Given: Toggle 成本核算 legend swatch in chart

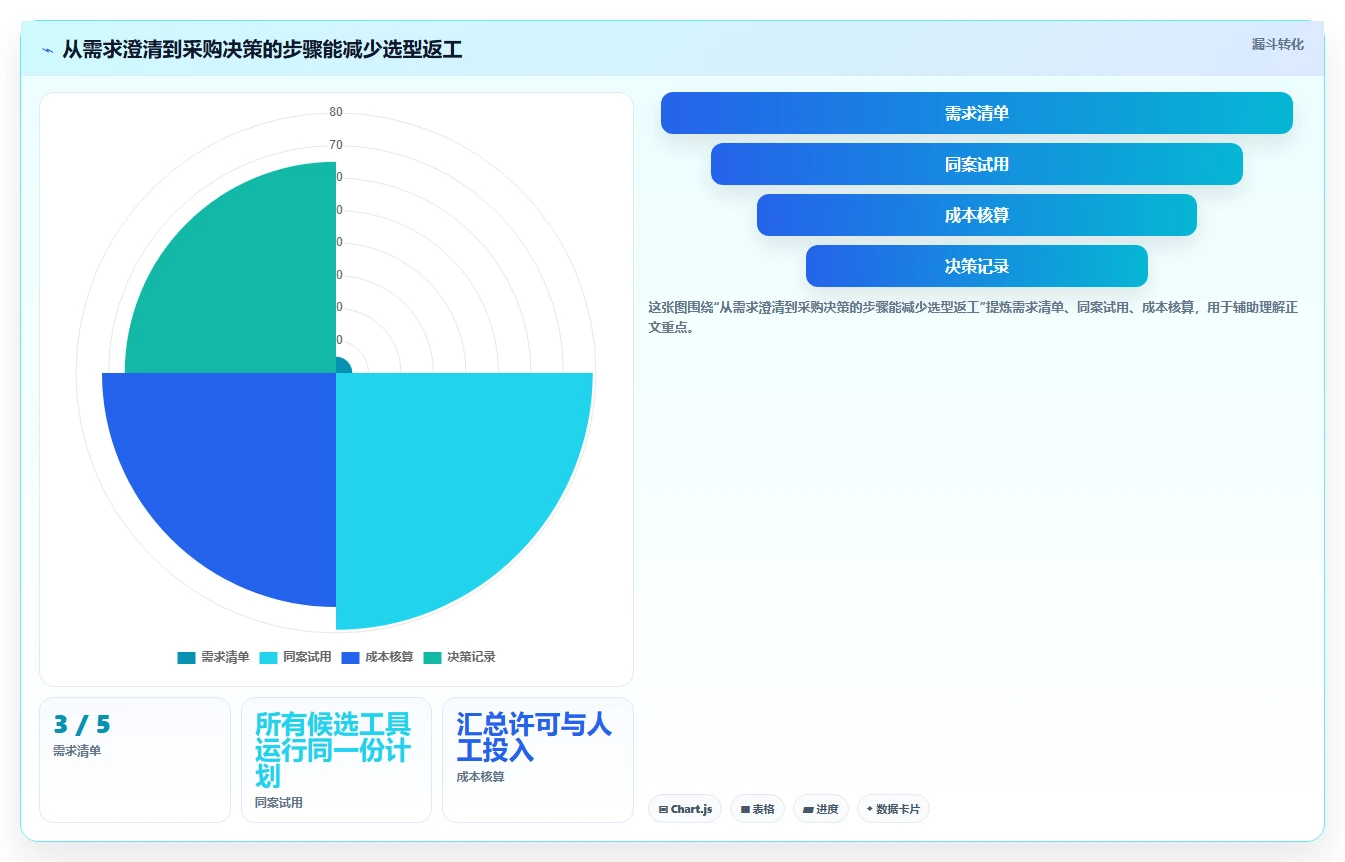Looking at the screenshot, I should point(351,657).
